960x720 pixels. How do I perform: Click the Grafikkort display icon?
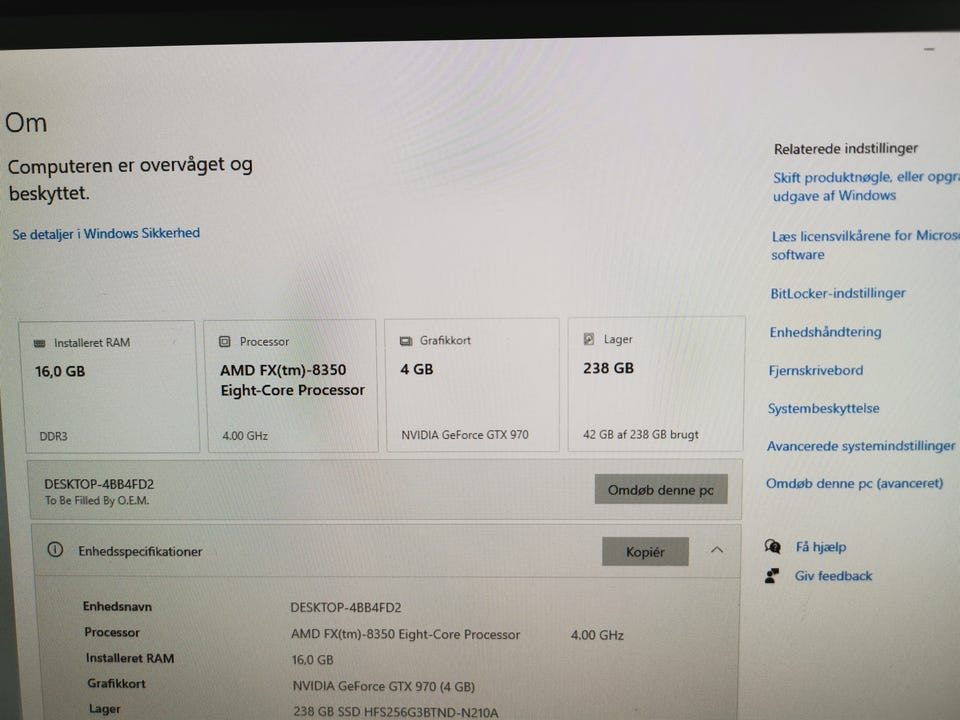coord(405,341)
